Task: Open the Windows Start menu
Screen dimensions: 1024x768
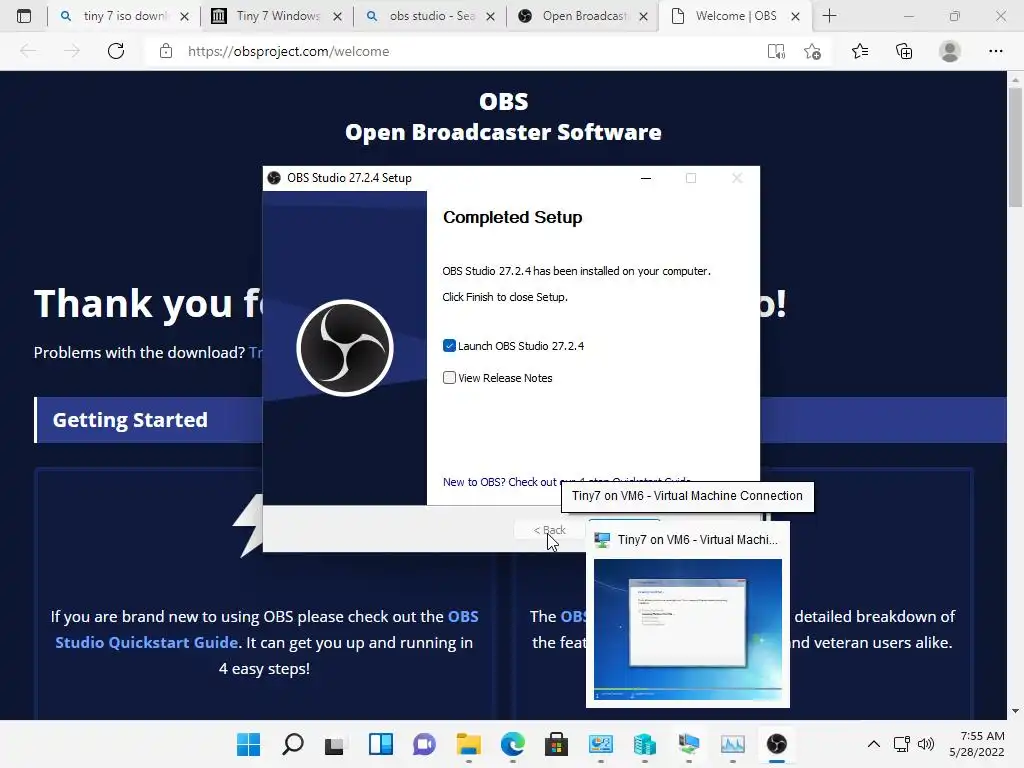Action: point(248,744)
